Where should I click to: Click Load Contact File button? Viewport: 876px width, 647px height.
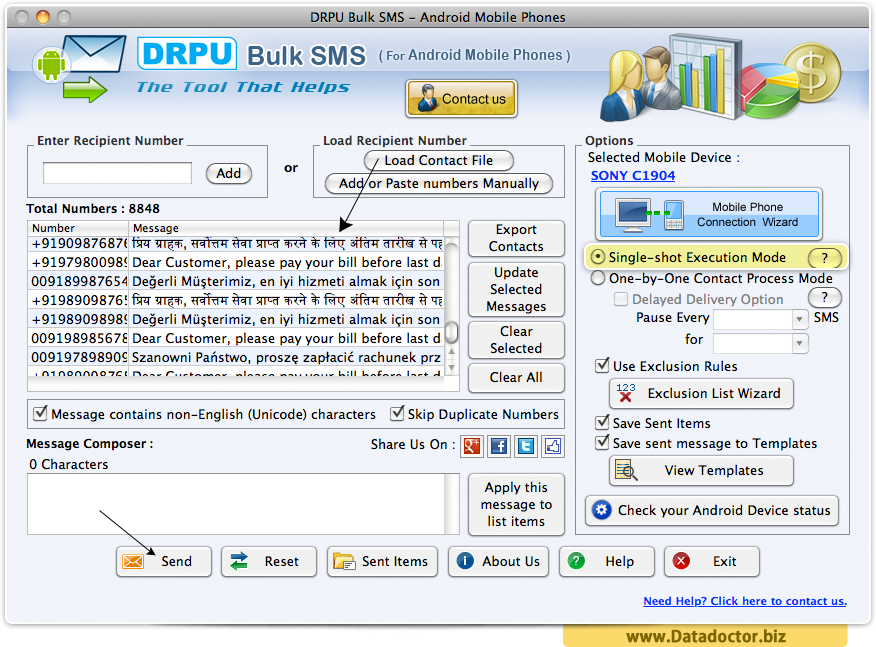[x=439, y=160]
